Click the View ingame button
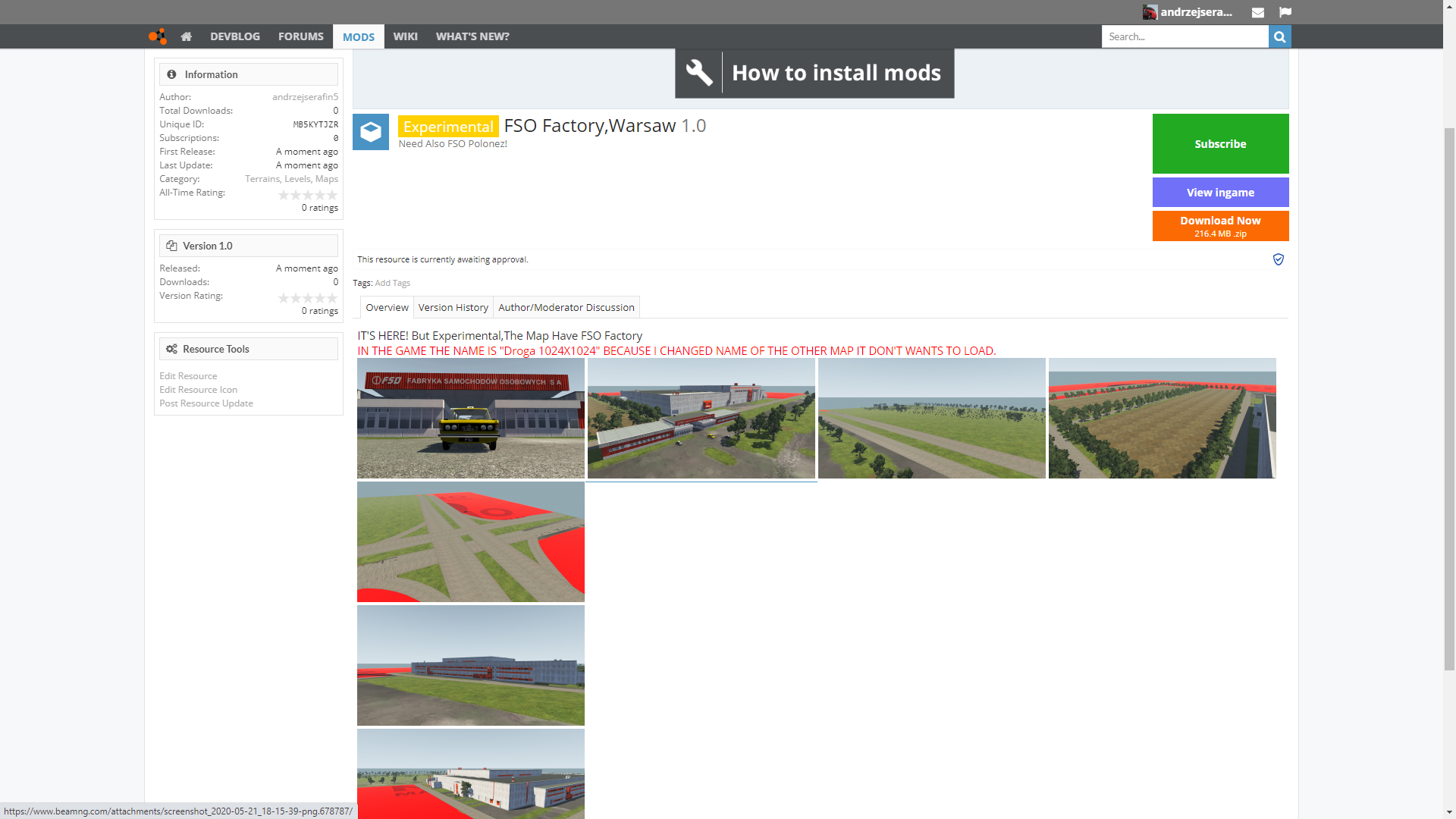The width and height of the screenshot is (1456, 819). [x=1220, y=193]
